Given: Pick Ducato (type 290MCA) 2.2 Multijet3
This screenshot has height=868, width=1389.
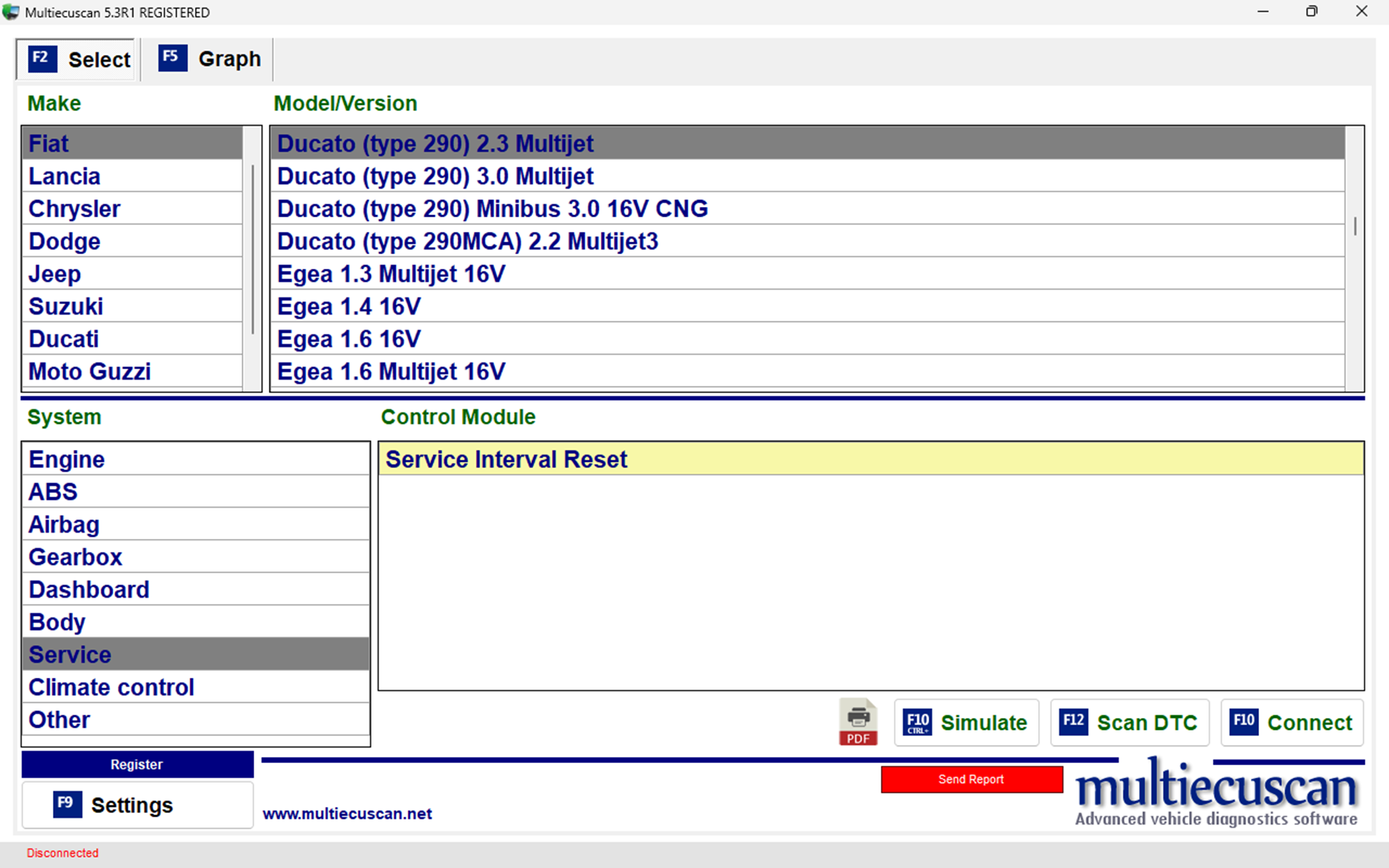Looking at the screenshot, I should [808, 242].
